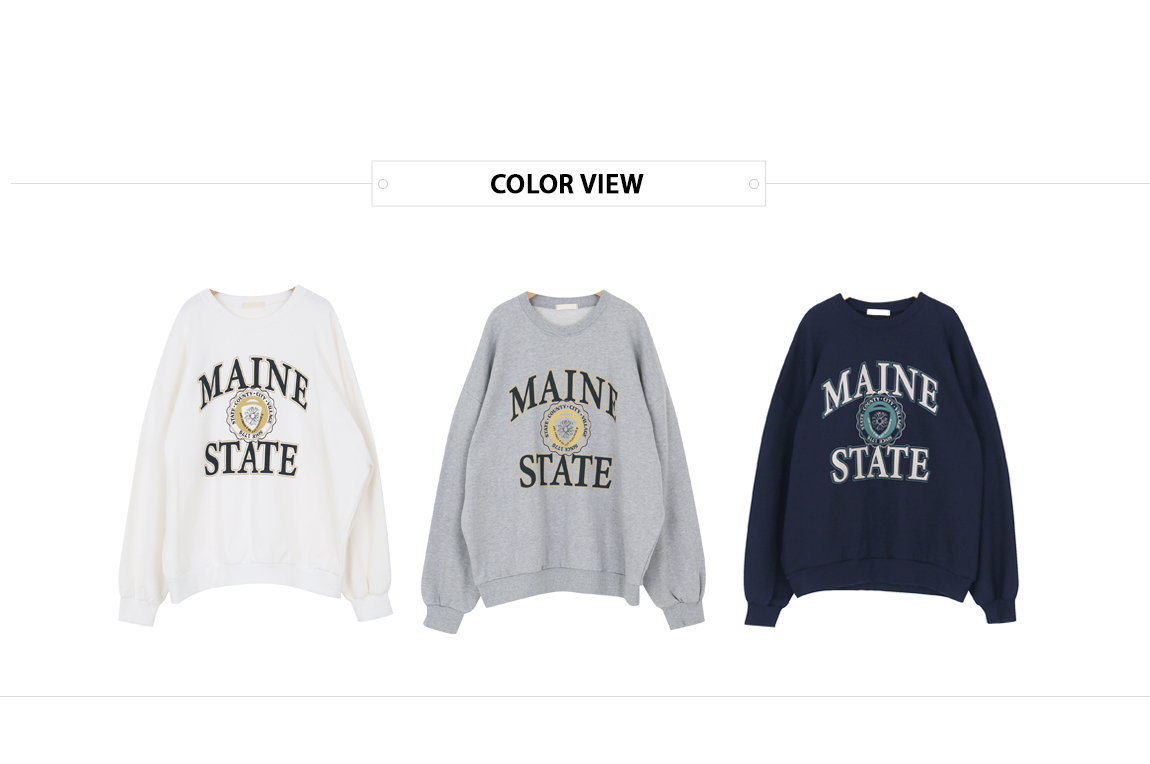
Task: Click the teal crest emblem on navy sweatshirt
Action: point(878,423)
